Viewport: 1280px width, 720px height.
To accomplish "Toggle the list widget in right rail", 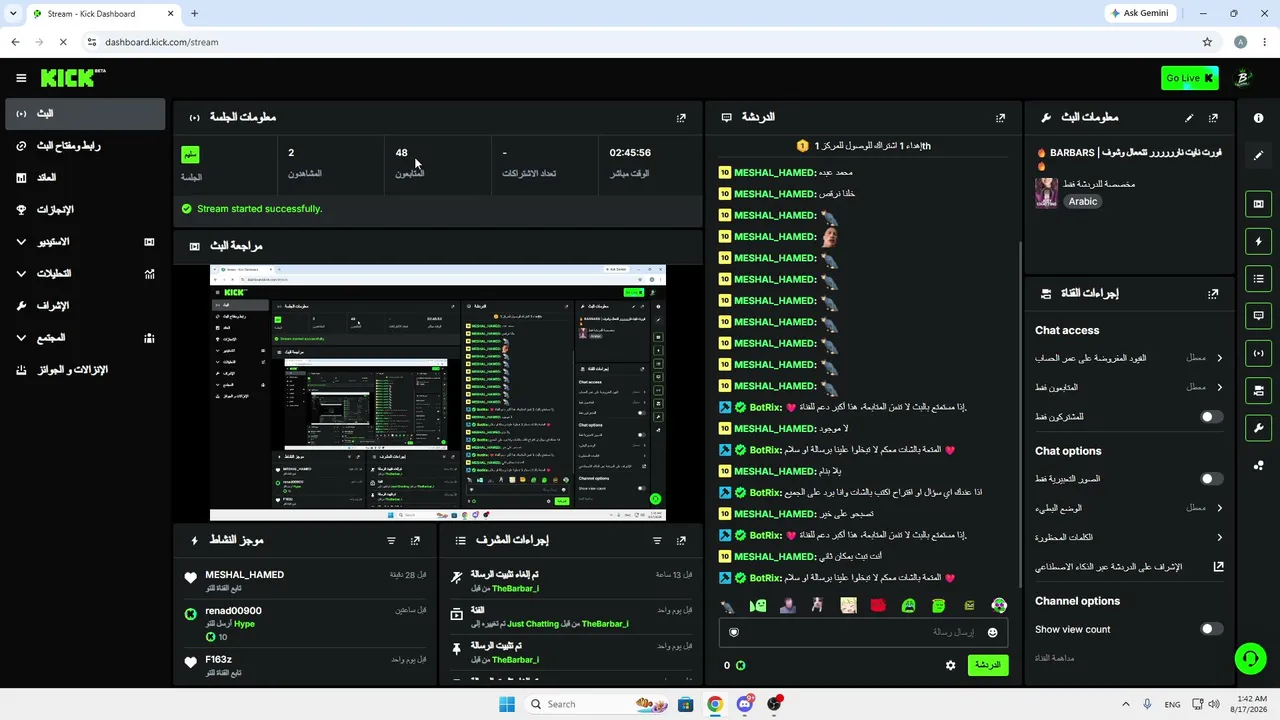I will tap(1258, 278).
